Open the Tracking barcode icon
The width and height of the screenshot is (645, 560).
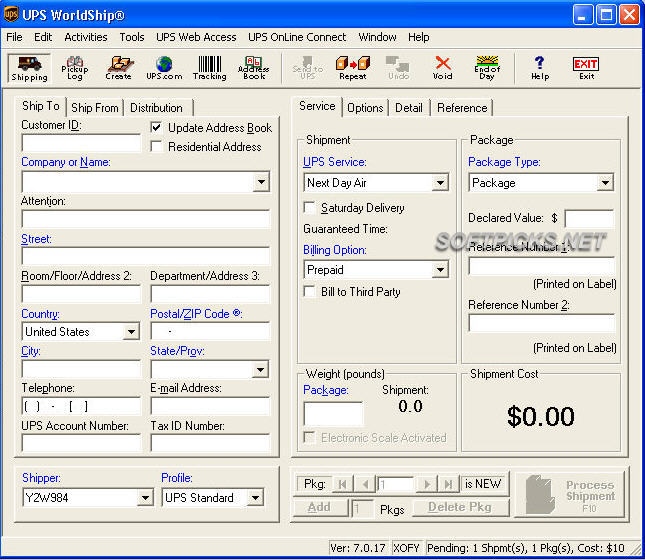tap(210, 68)
